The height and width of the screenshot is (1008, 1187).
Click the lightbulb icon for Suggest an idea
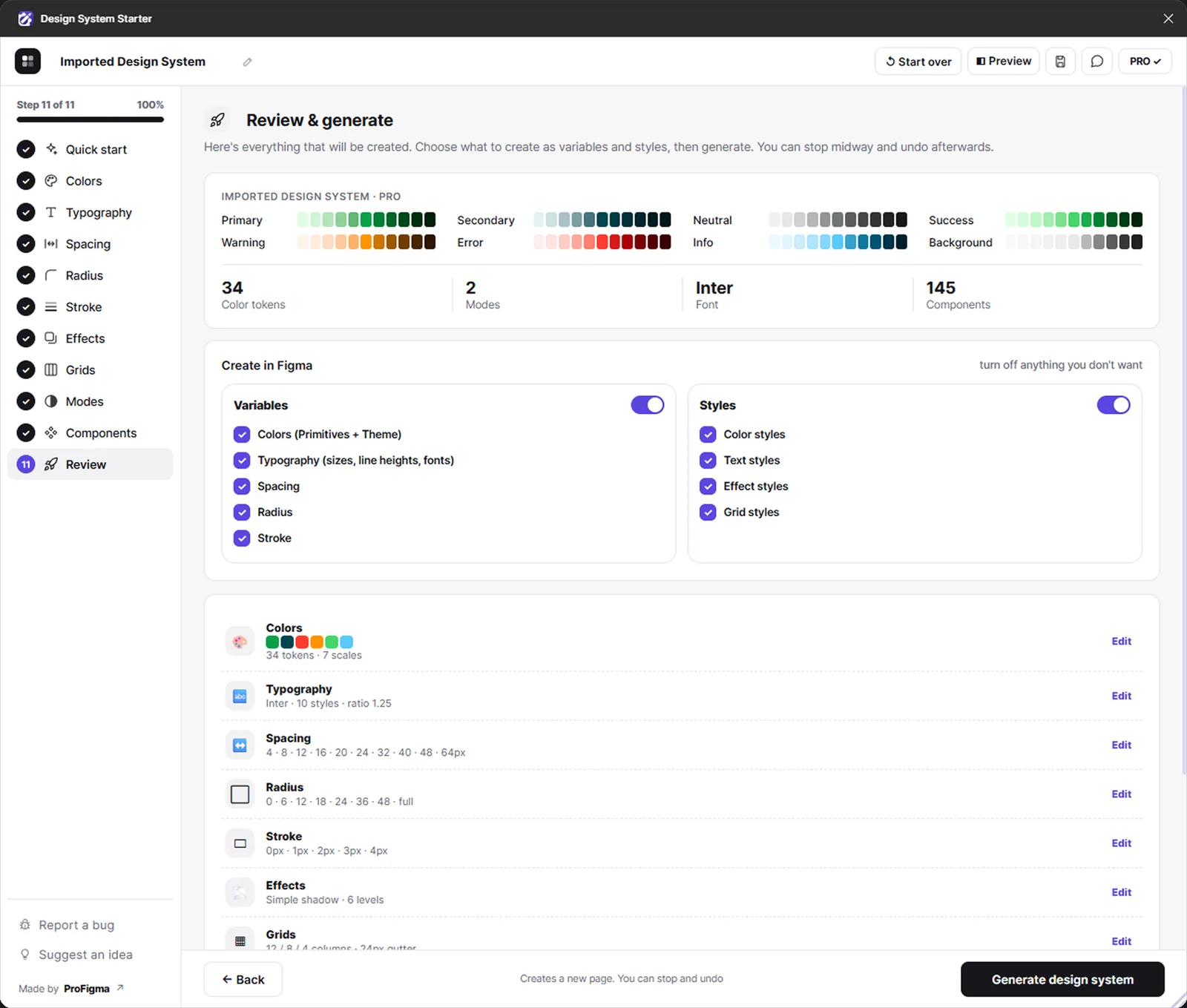pos(24,955)
